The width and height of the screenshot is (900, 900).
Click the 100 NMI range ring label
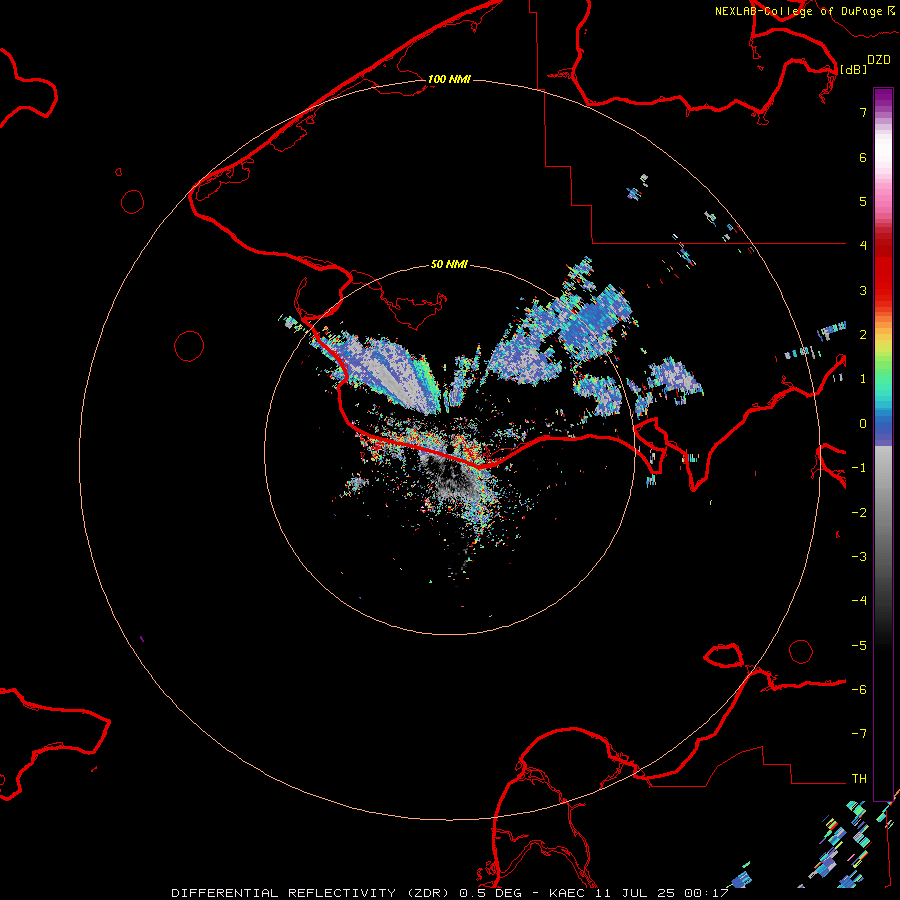pos(449,79)
